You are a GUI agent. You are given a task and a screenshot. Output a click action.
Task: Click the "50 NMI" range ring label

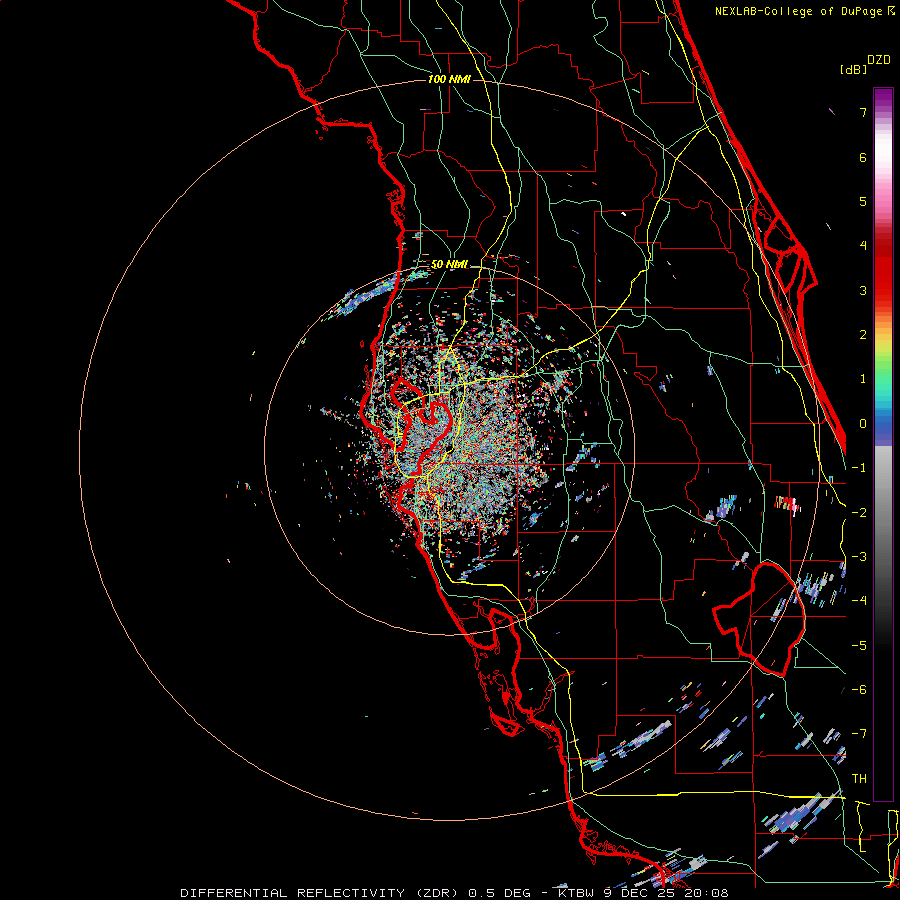coord(449,265)
